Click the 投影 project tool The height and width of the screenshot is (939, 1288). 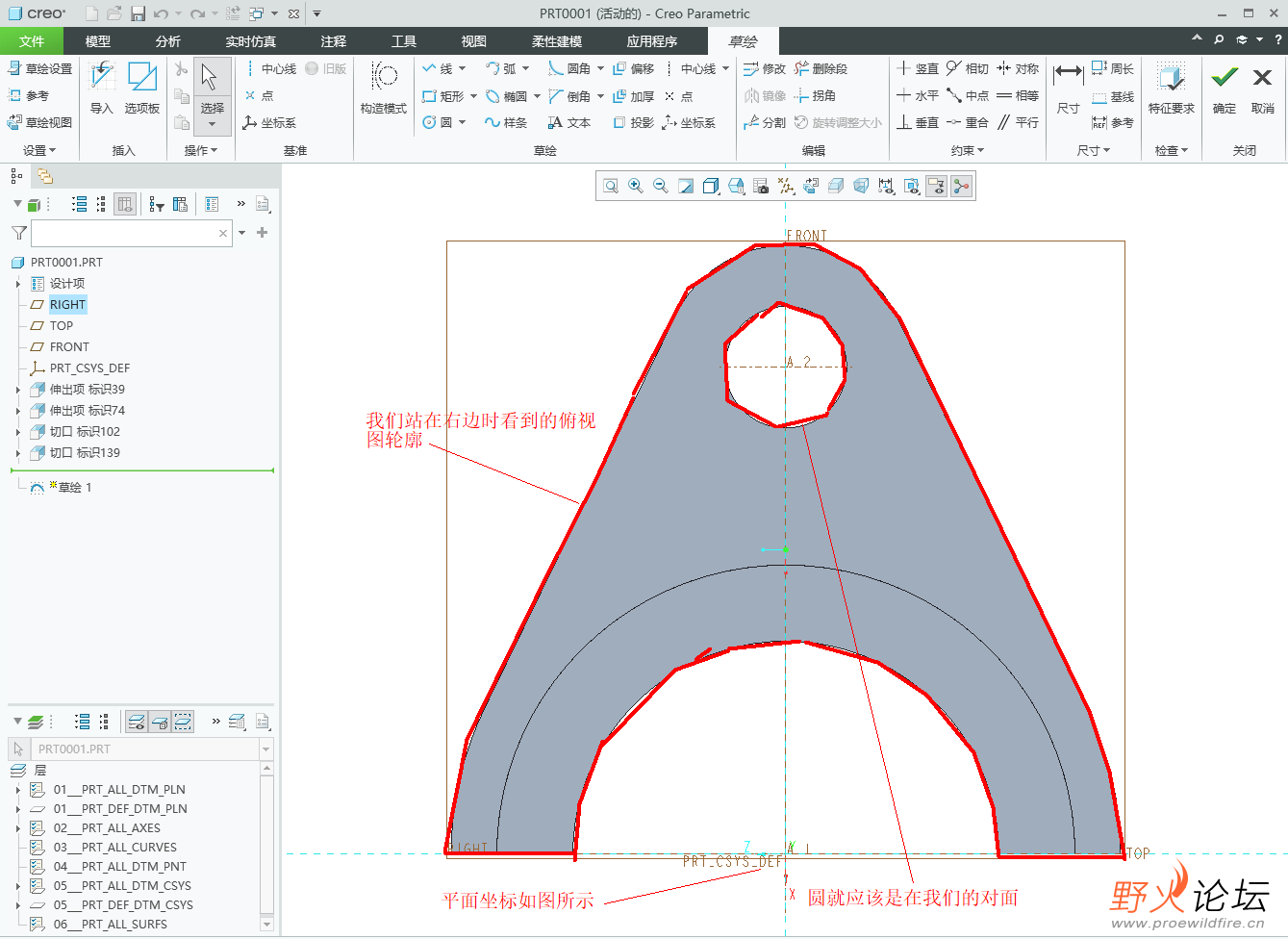coord(633,123)
